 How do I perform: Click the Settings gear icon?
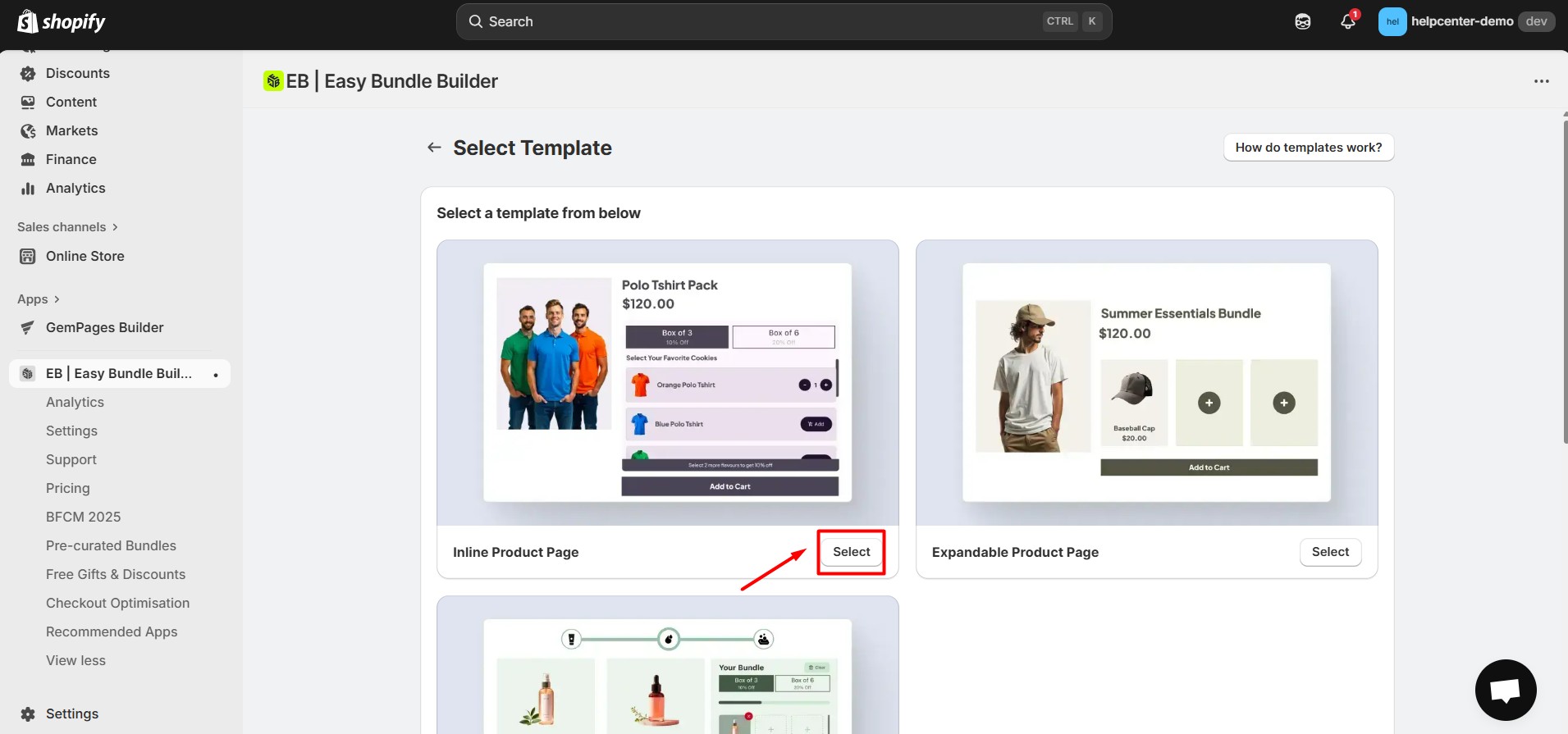tap(28, 714)
